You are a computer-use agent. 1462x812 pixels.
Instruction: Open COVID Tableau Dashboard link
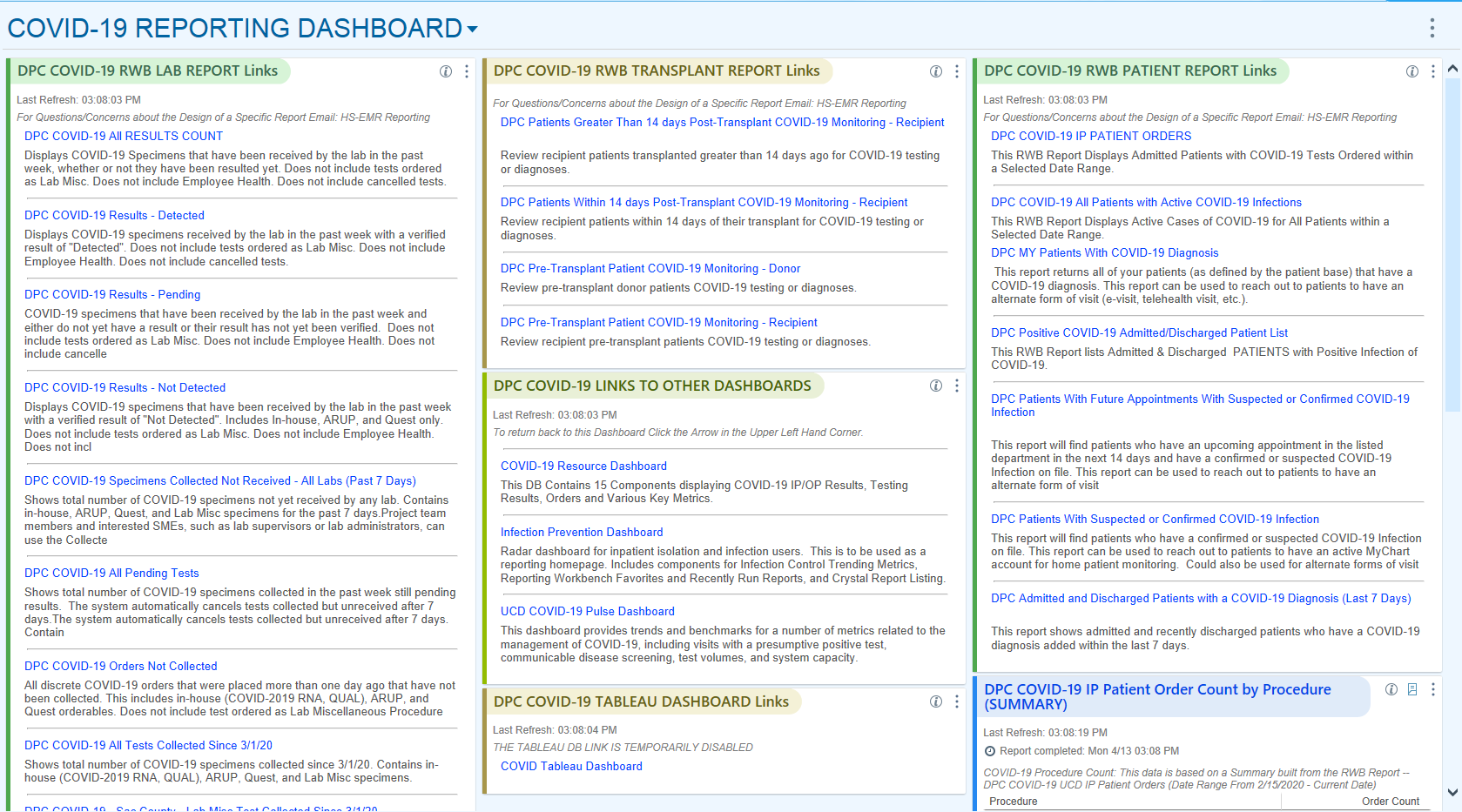pos(571,766)
